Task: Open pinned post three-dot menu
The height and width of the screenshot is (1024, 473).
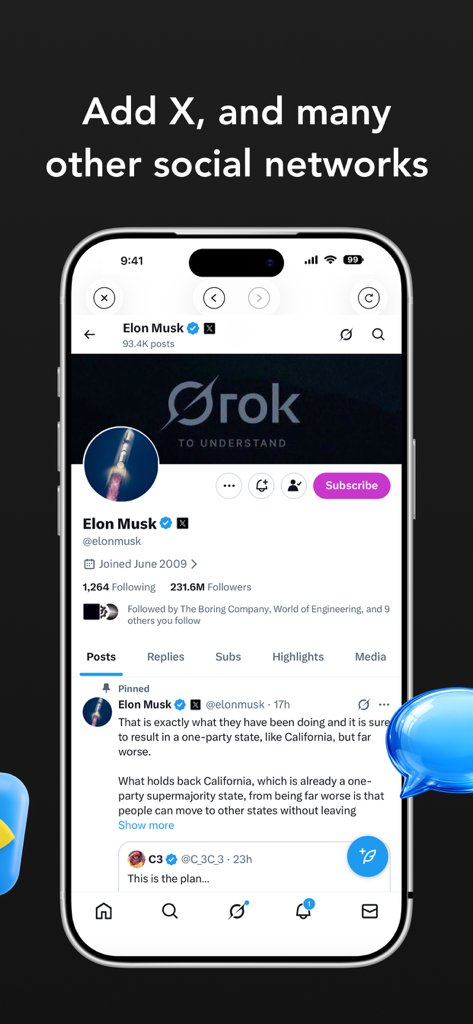Action: tap(384, 705)
